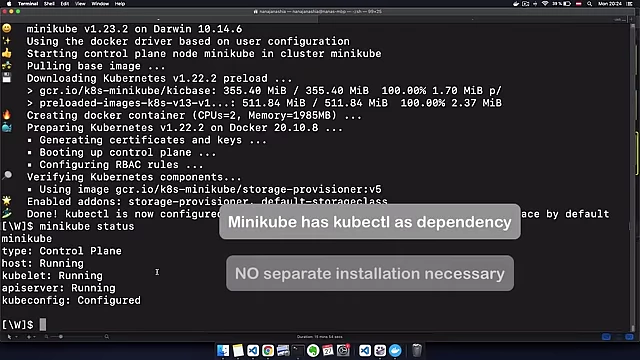The height and width of the screenshot is (360, 640).
Task: Open the Window menu
Action: (100, 4)
